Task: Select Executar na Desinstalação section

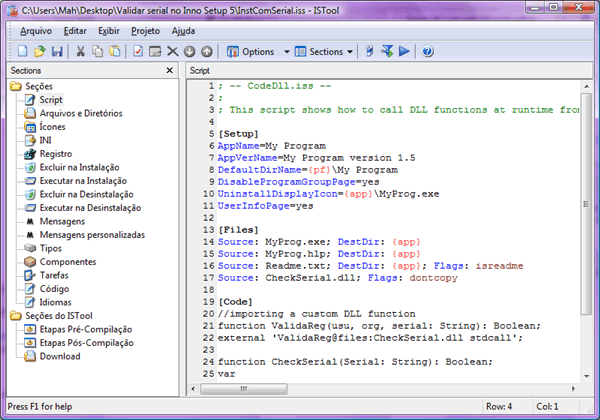Action: [90, 208]
